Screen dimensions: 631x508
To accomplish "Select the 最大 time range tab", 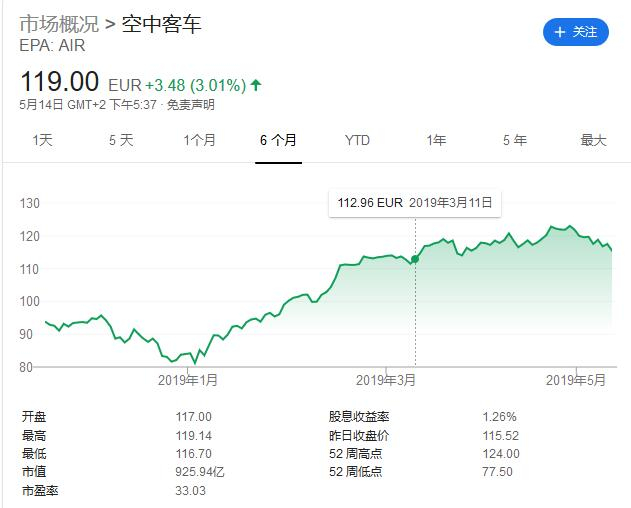I will [594, 140].
